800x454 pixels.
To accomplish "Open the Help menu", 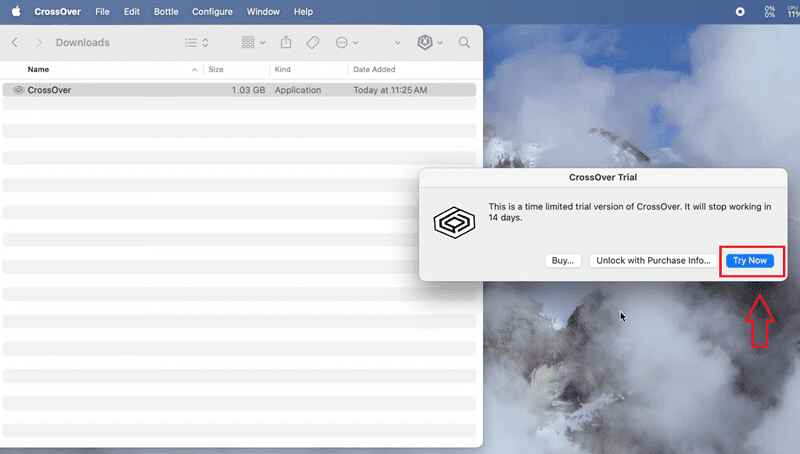I will click(303, 11).
